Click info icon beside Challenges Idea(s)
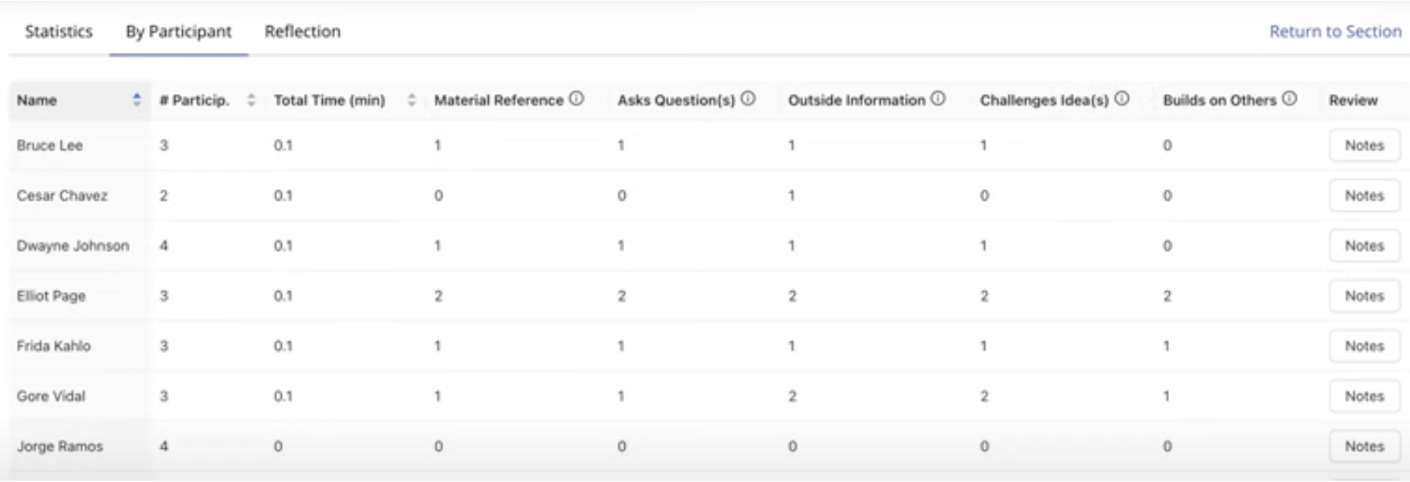Image resolution: width=1410 pixels, height=482 pixels. [x=1122, y=100]
